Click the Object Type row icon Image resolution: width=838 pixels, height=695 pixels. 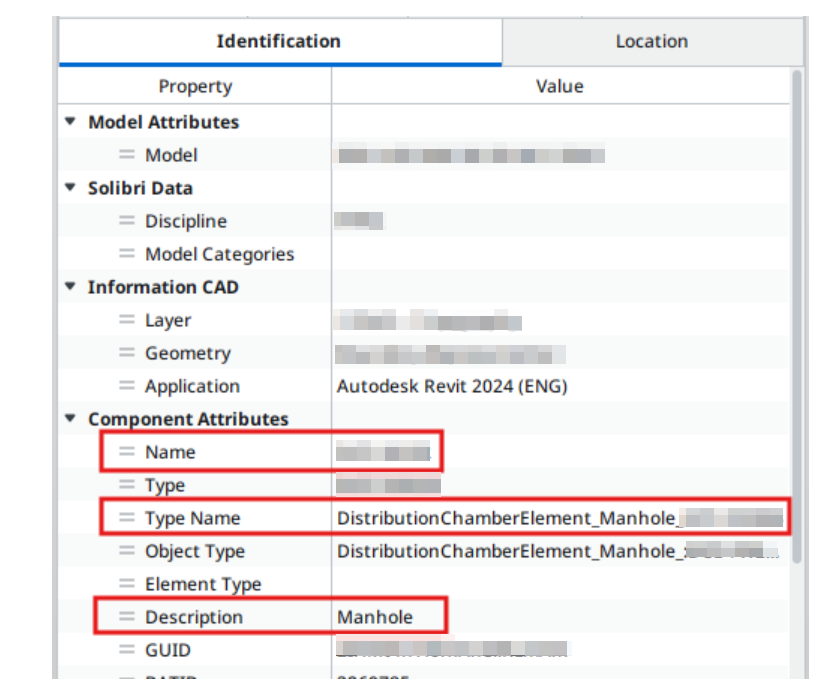(127, 551)
